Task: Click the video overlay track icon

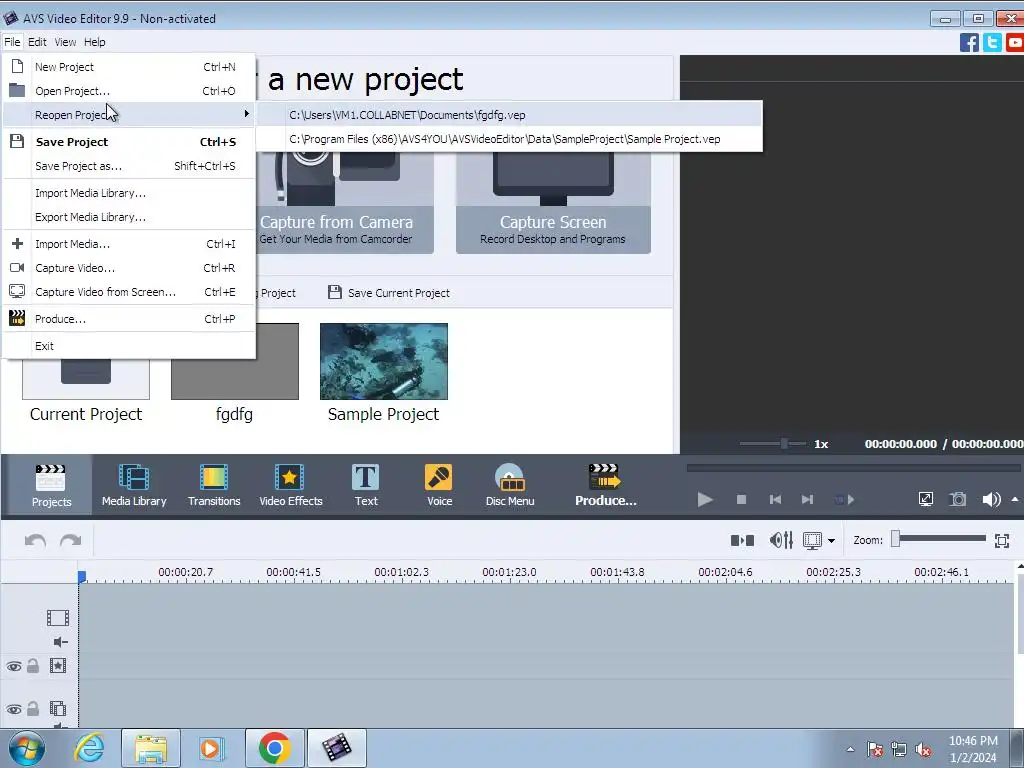Action: coord(57,709)
